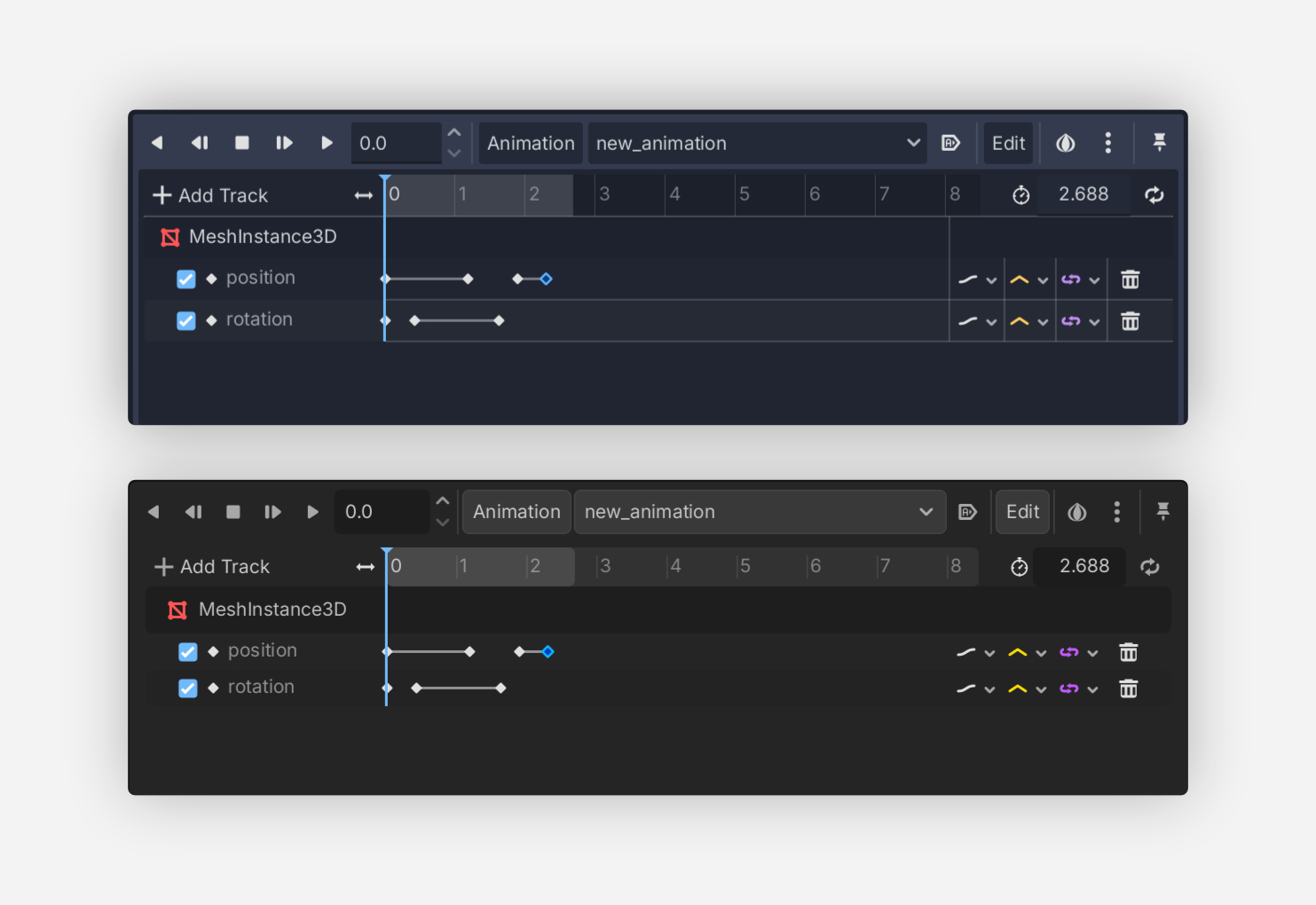1316x905 pixels.
Task: Click Add Track in the bottom panel
Action: coord(213,567)
